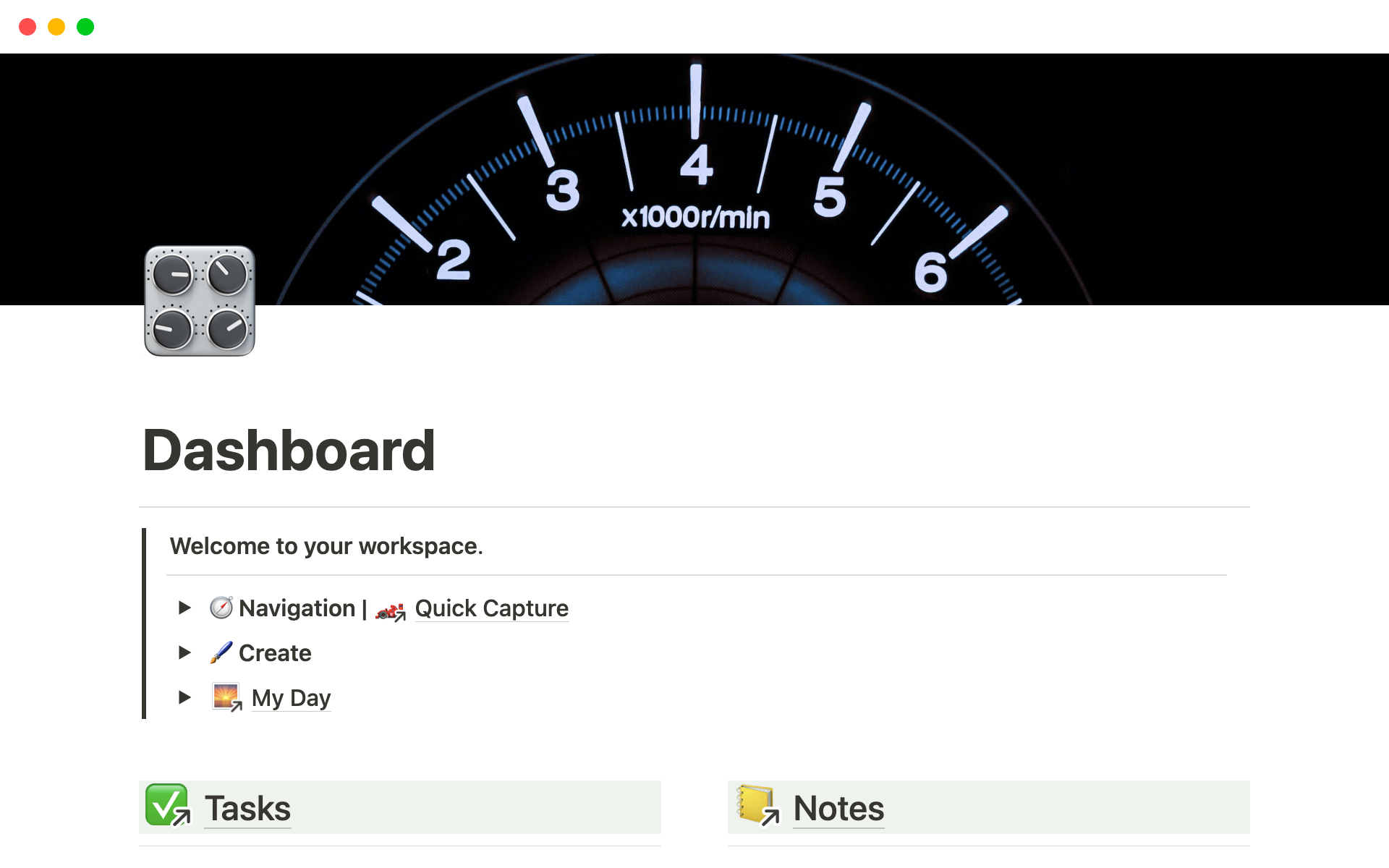This screenshot has width=1389, height=868.
Task: Open the Tasks page link
Action: tap(247, 808)
